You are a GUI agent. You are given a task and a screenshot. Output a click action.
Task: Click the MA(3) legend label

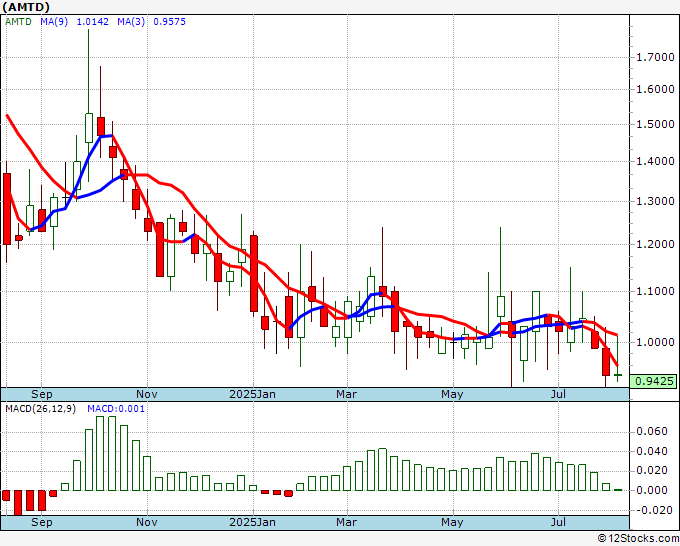tap(131, 22)
